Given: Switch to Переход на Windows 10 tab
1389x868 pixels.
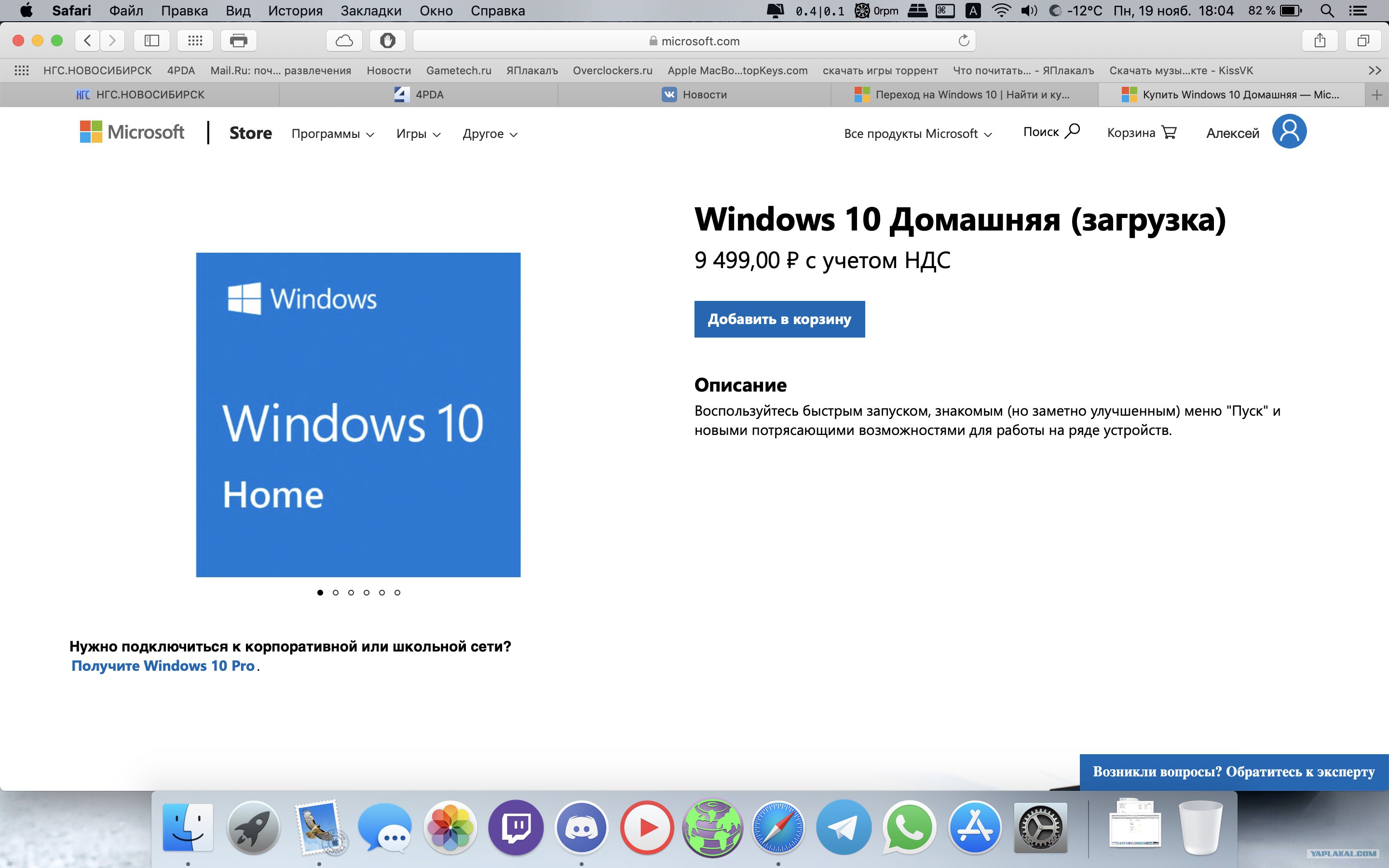Looking at the screenshot, I should (x=964, y=95).
